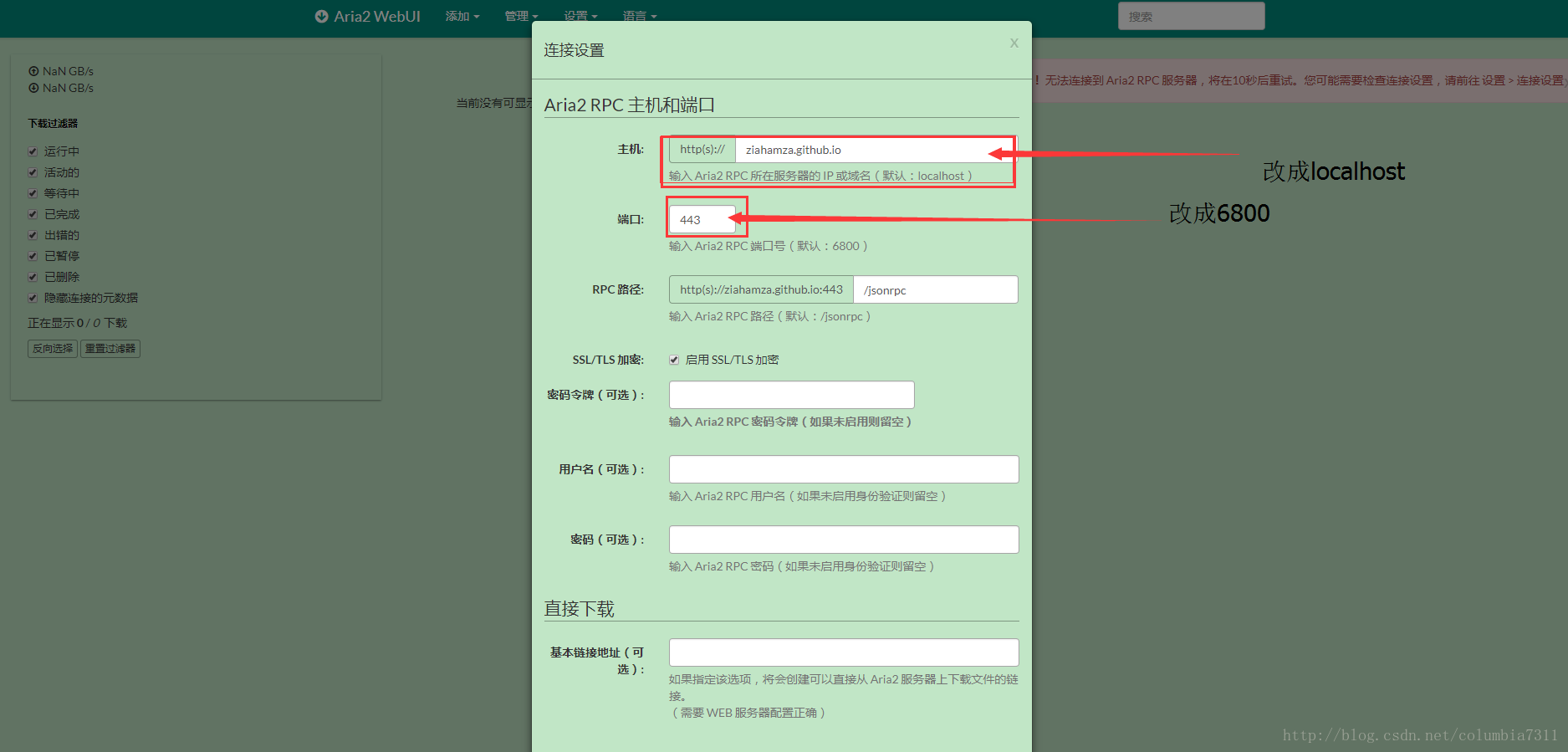Viewport: 1568px width, 752px height.
Task: Toggle the 等待中 filter checkbox
Action: [x=33, y=193]
